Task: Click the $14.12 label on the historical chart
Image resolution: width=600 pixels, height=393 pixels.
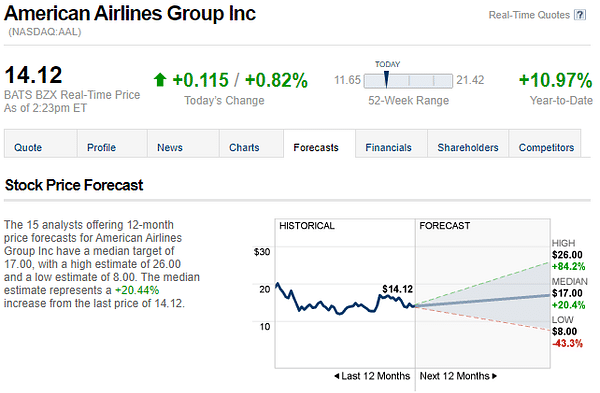Action: 398,289
